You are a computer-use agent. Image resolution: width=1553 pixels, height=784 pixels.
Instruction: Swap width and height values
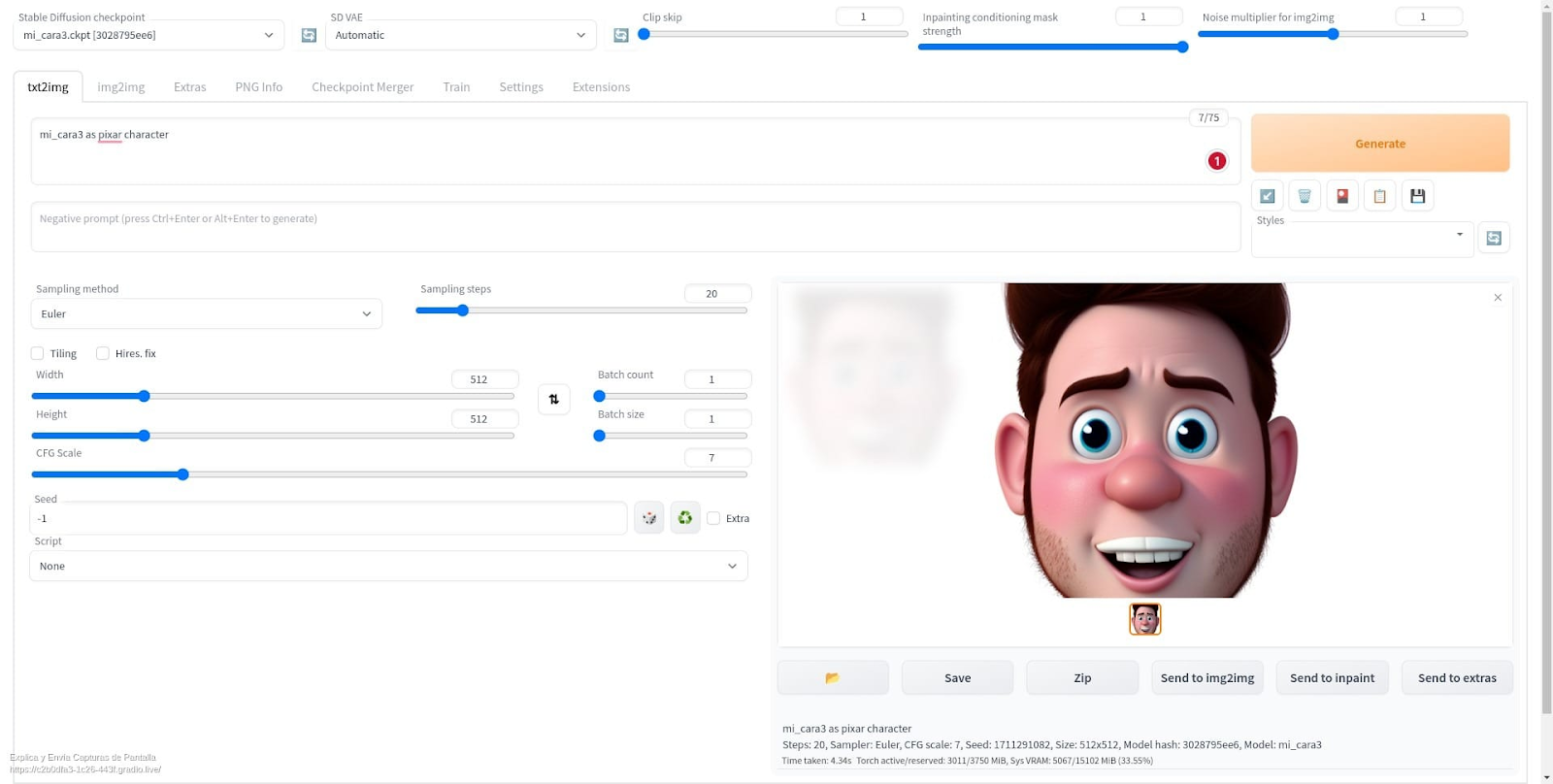tap(553, 399)
